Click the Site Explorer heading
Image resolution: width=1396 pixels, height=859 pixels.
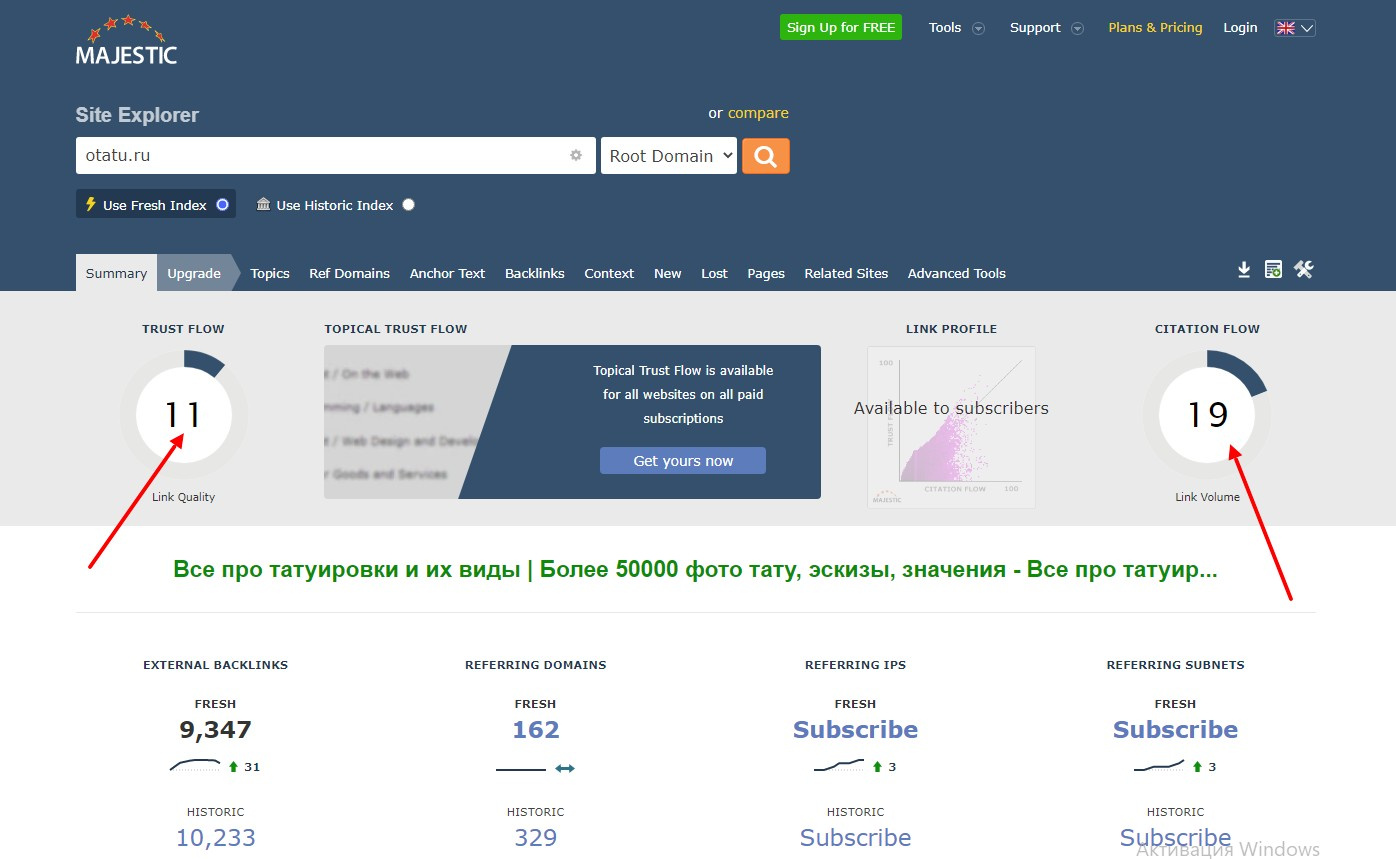(x=137, y=115)
